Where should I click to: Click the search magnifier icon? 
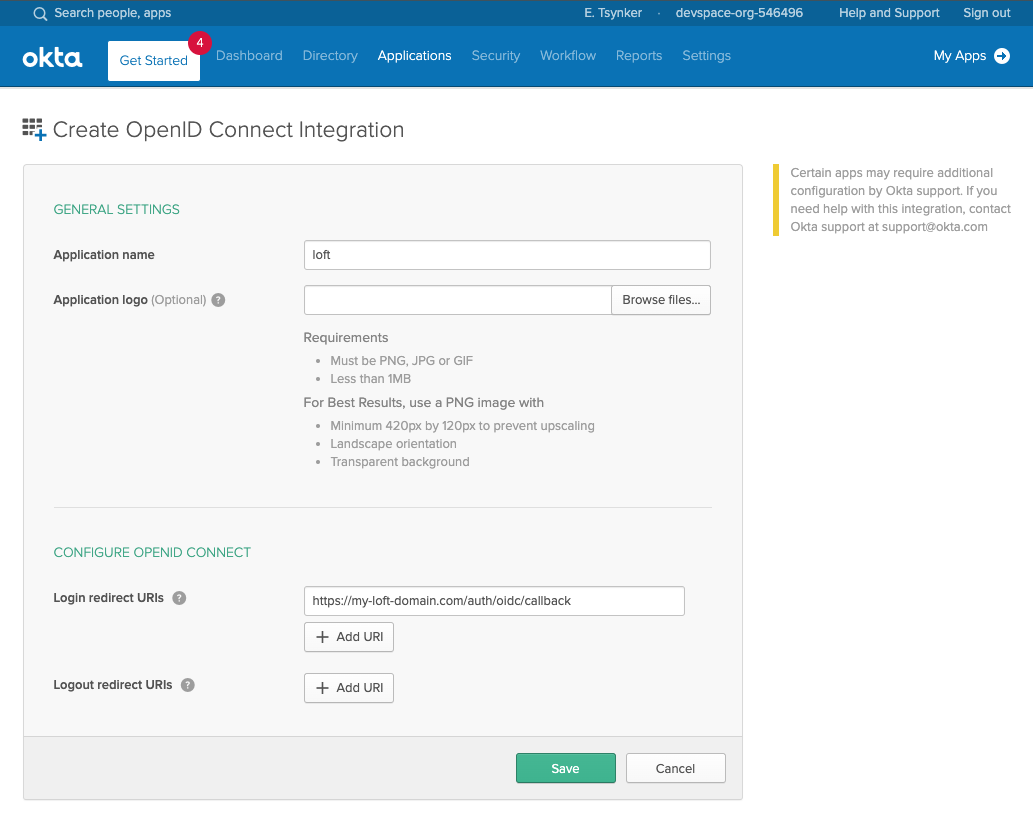[x=40, y=13]
